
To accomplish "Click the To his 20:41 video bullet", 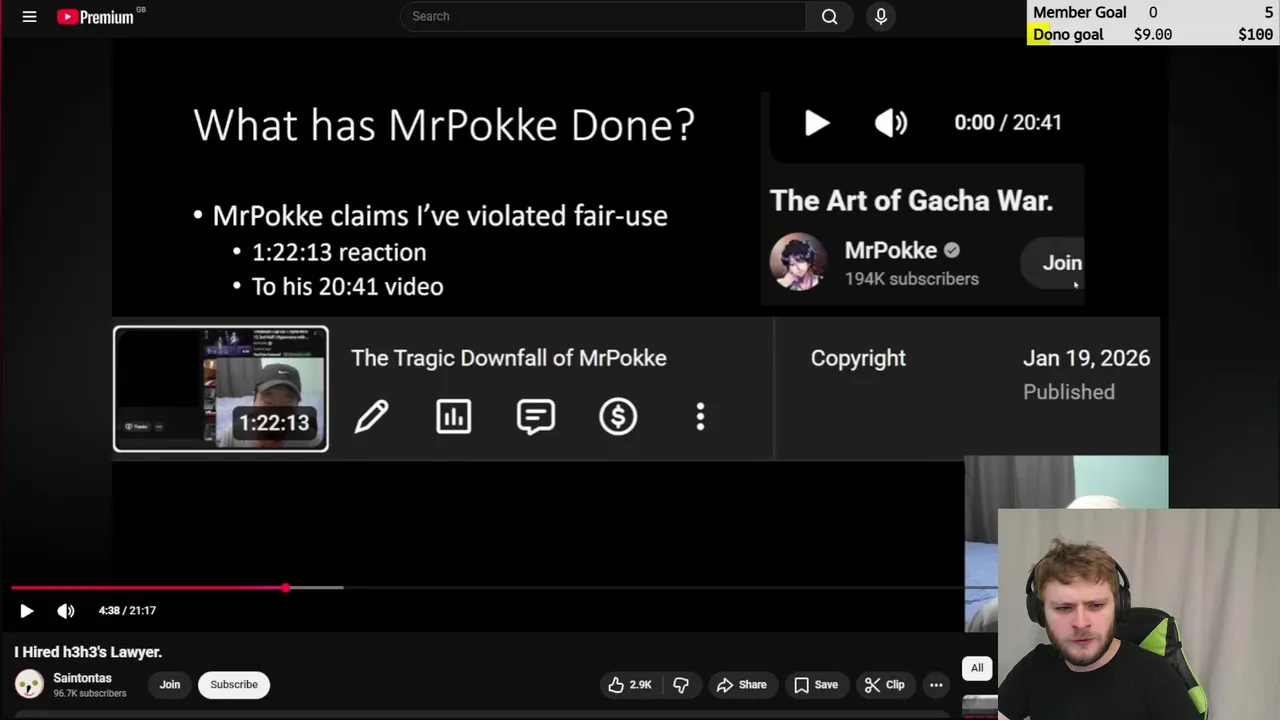I will coord(347,287).
